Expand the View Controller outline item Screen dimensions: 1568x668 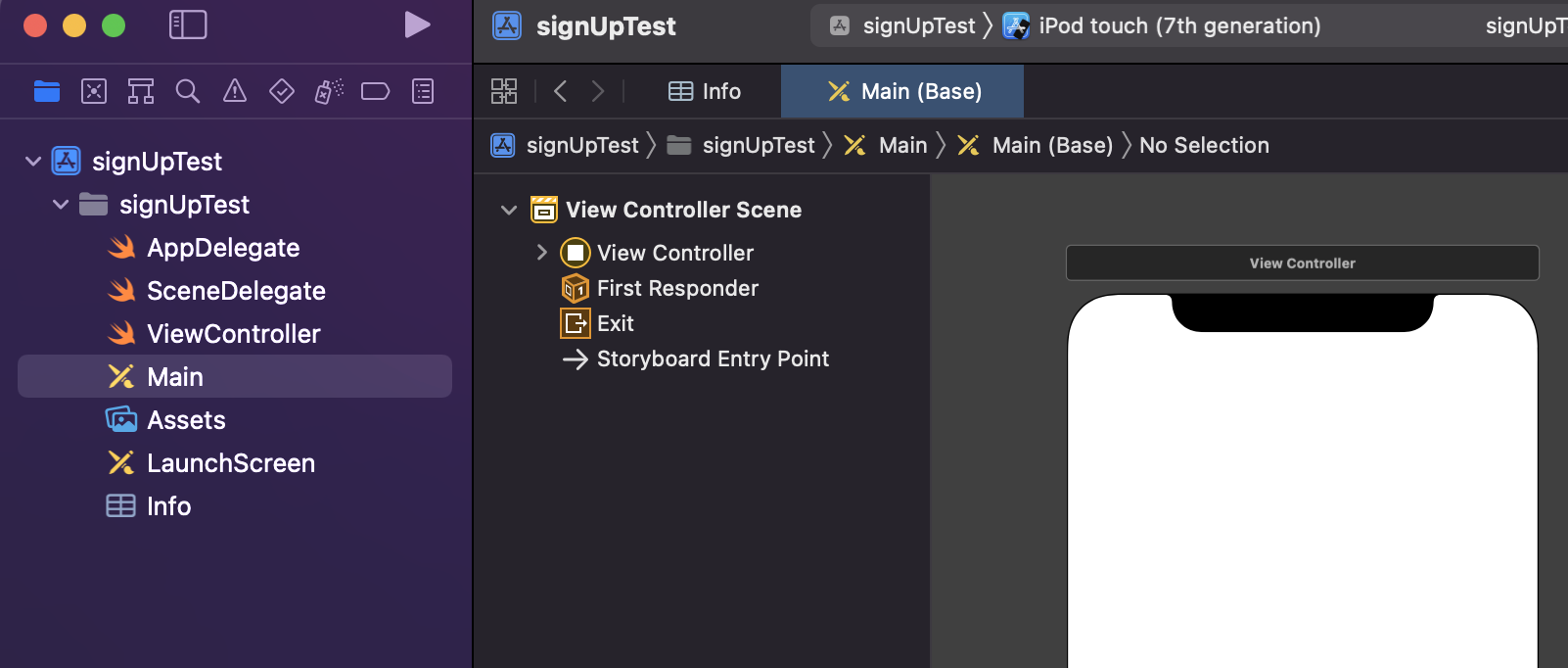click(541, 253)
